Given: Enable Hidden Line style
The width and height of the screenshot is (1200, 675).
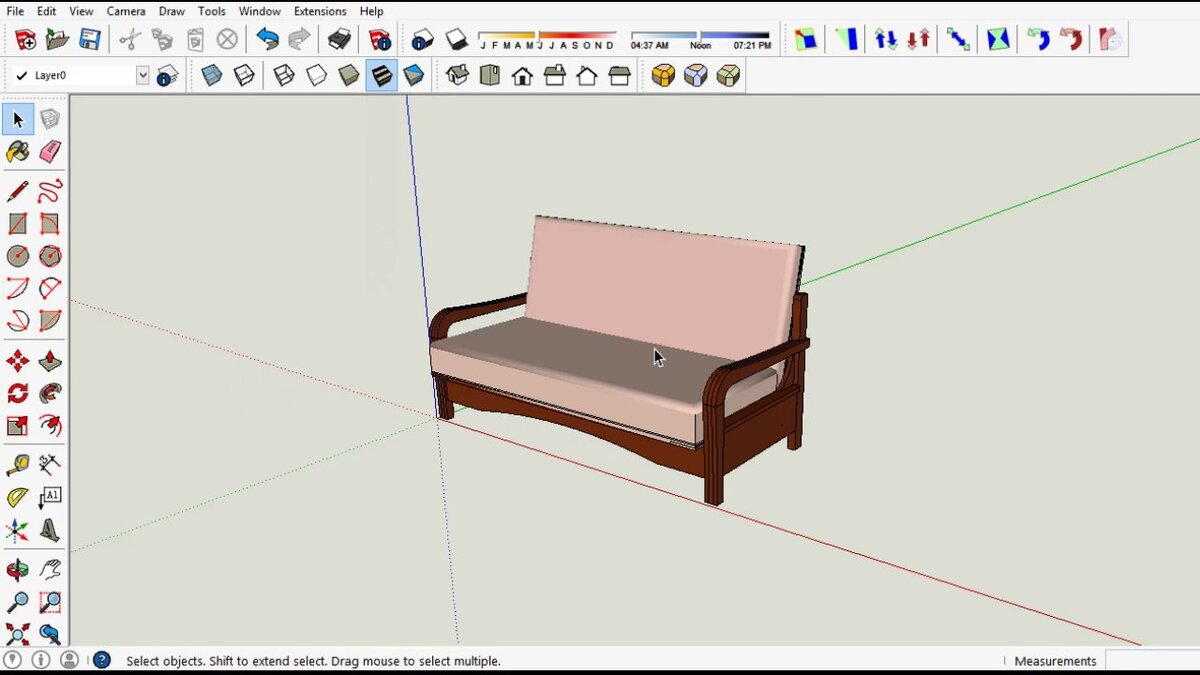Looking at the screenshot, I should coord(316,76).
